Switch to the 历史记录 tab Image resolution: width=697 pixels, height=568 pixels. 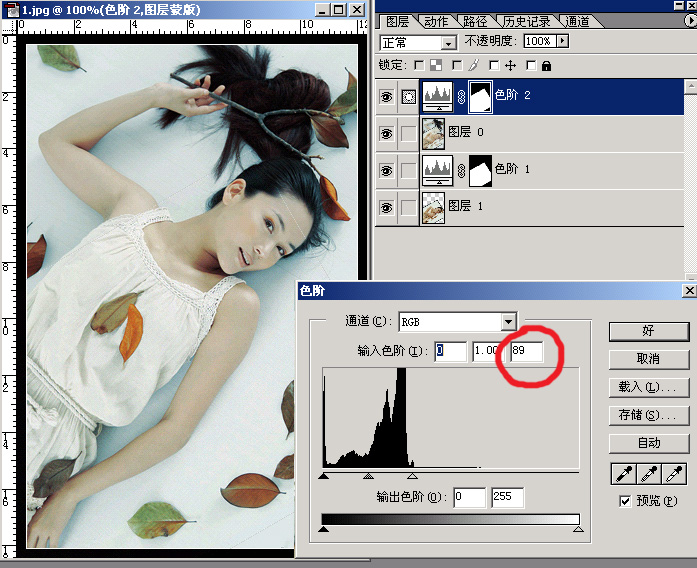527,21
